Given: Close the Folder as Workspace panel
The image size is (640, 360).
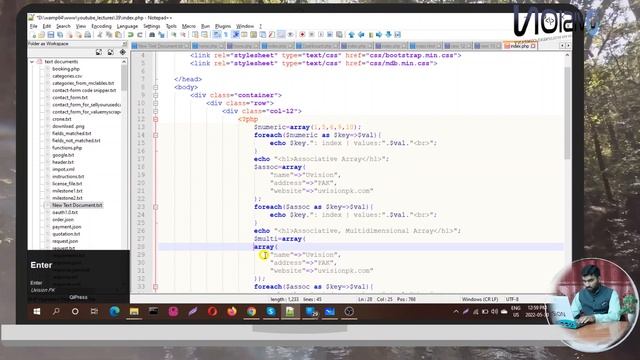Looking at the screenshot, I should coord(124,44).
